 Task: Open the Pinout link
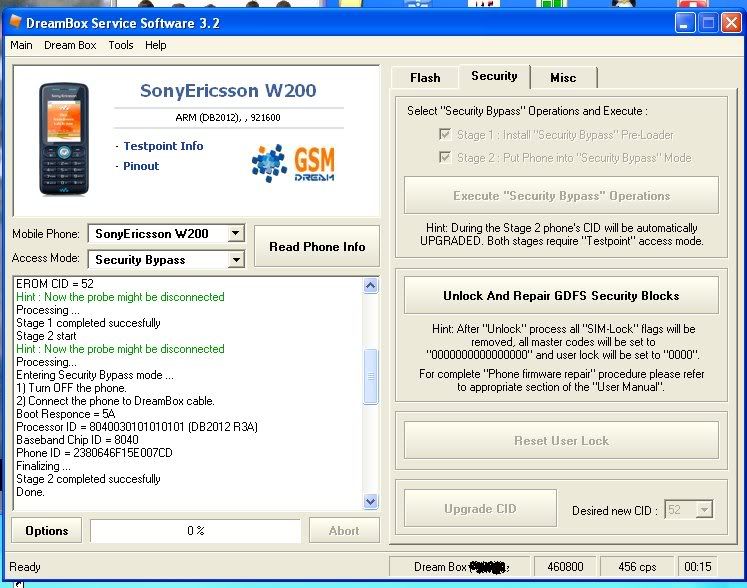click(x=141, y=166)
